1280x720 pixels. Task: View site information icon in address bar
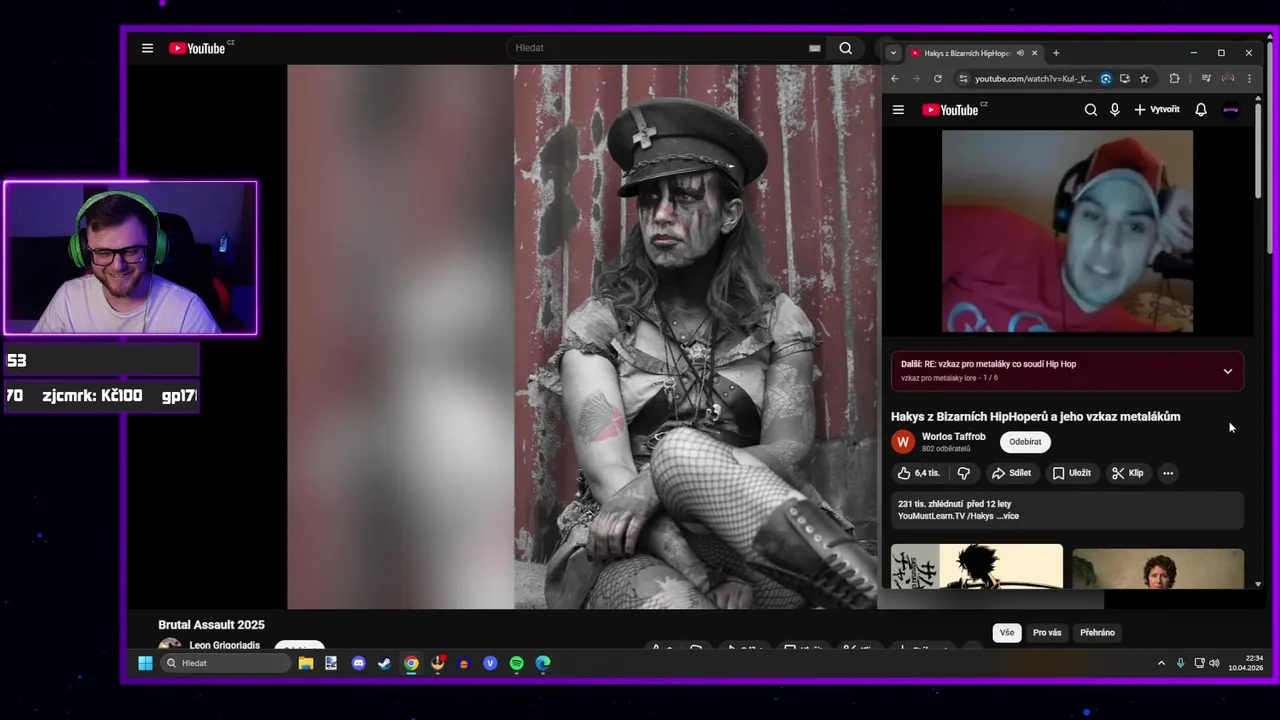pos(963,79)
